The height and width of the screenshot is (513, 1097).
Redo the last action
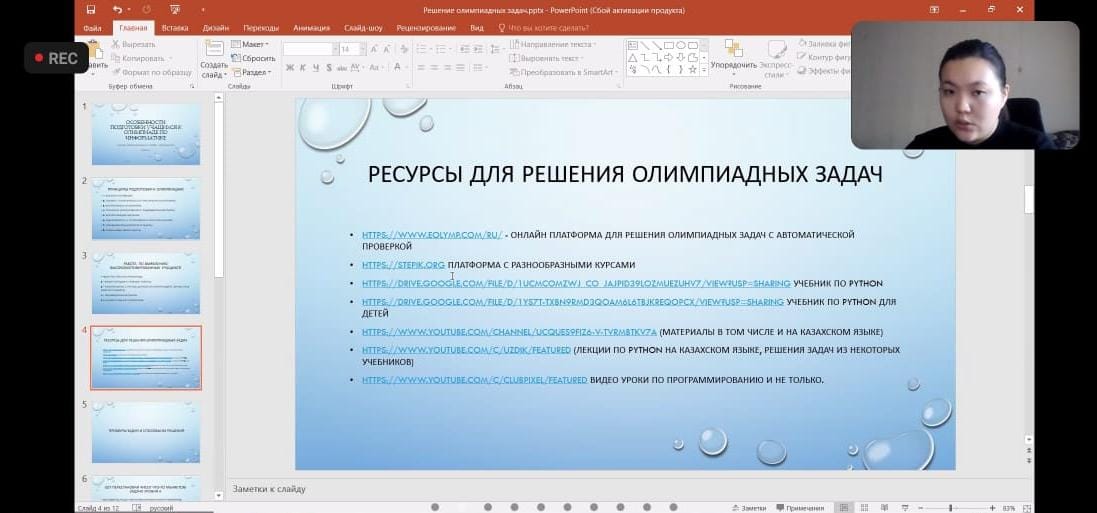pyautogui.click(x=146, y=10)
